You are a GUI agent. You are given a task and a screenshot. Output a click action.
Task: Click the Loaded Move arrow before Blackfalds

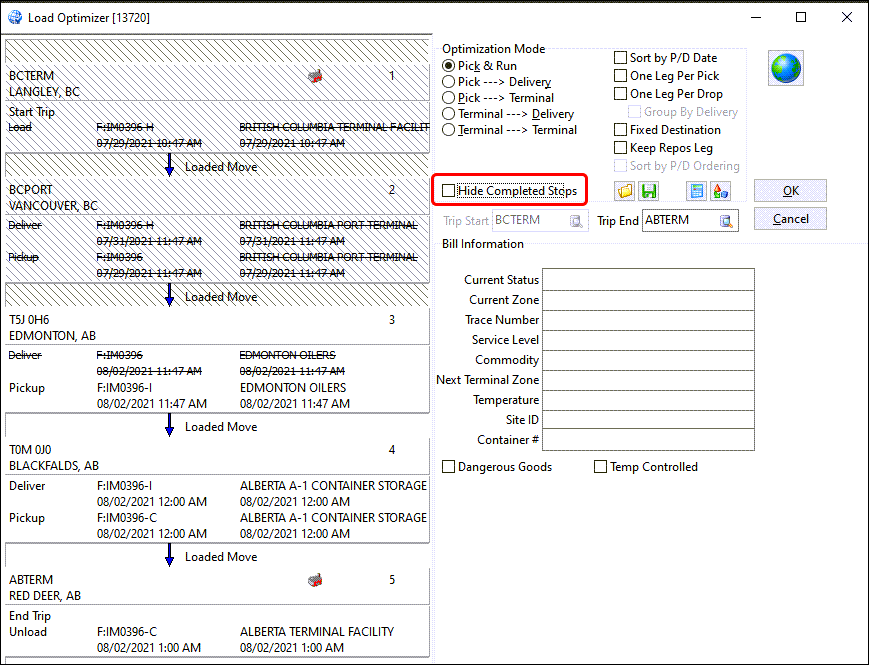[169, 427]
